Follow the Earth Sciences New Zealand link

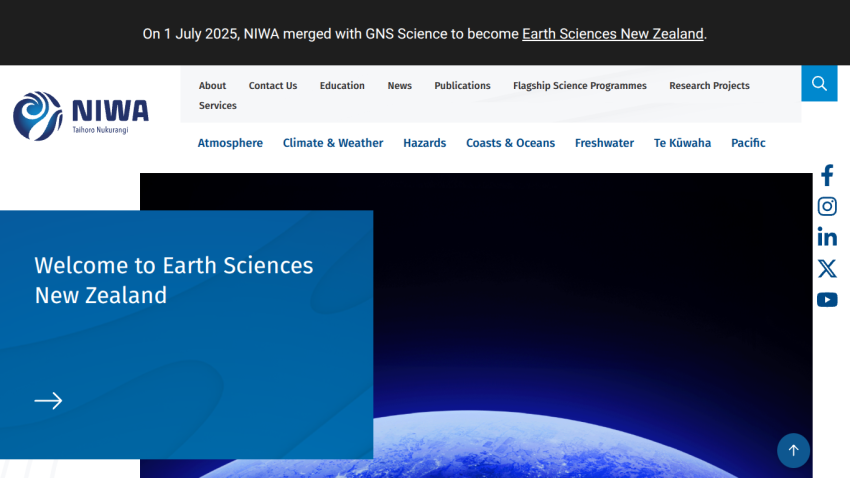[613, 34]
